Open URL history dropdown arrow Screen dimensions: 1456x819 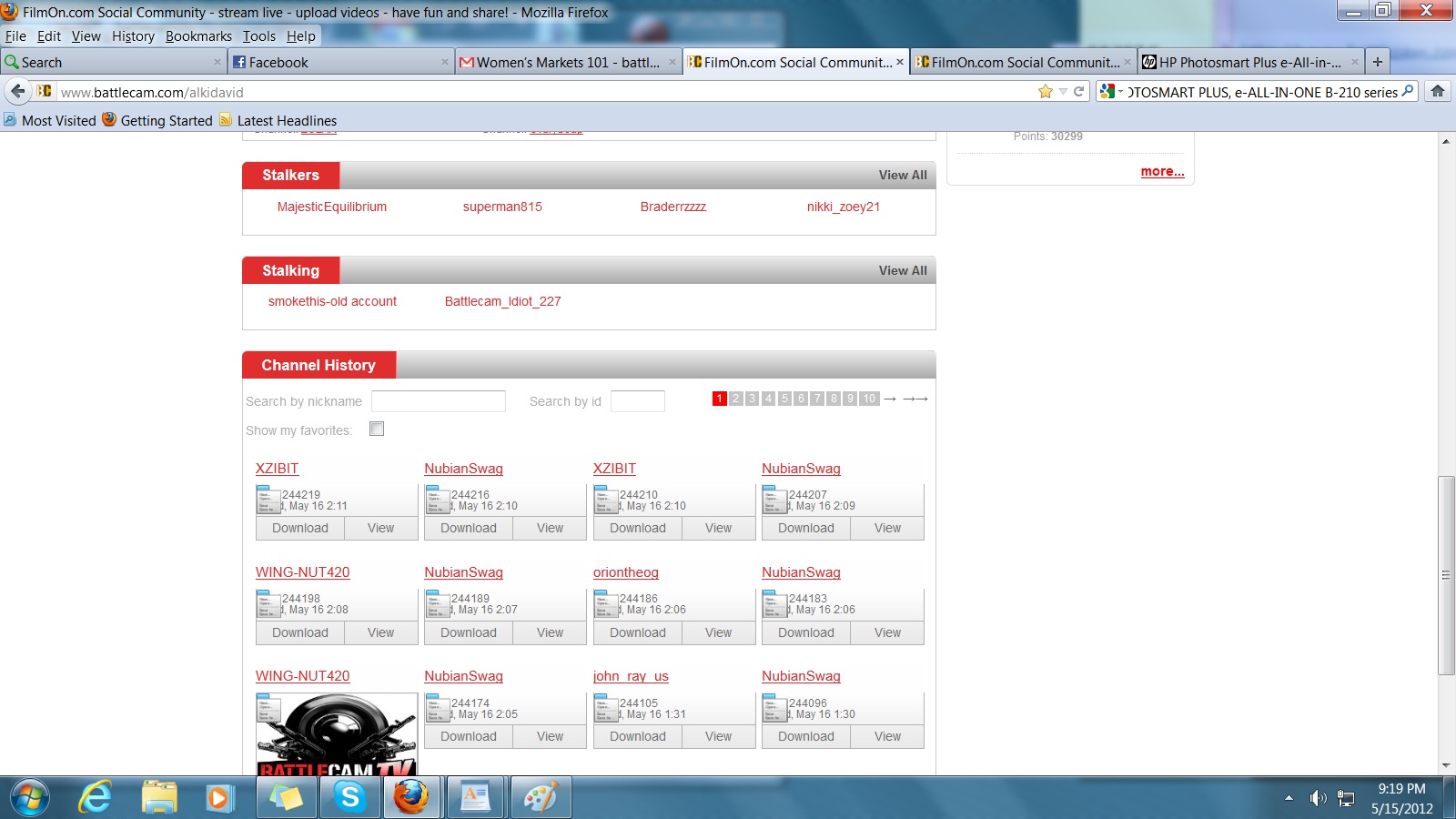(x=1063, y=91)
